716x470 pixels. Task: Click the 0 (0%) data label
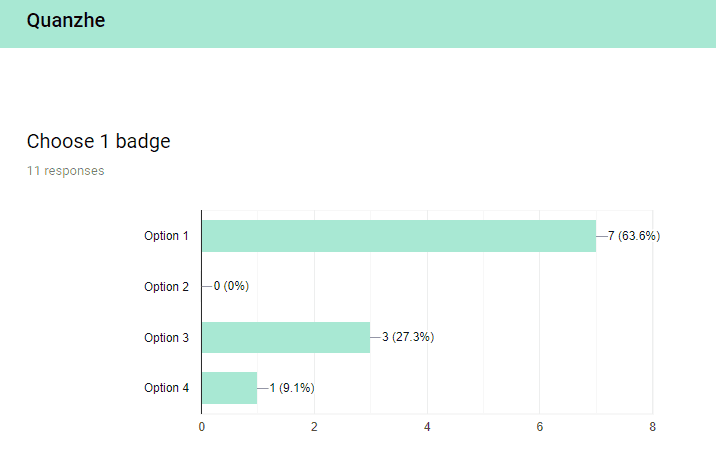click(x=231, y=286)
